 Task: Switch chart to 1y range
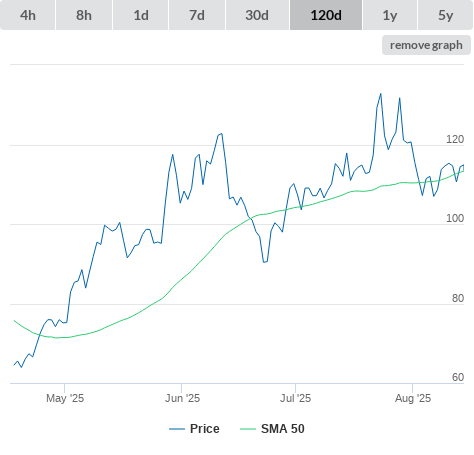click(x=390, y=15)
